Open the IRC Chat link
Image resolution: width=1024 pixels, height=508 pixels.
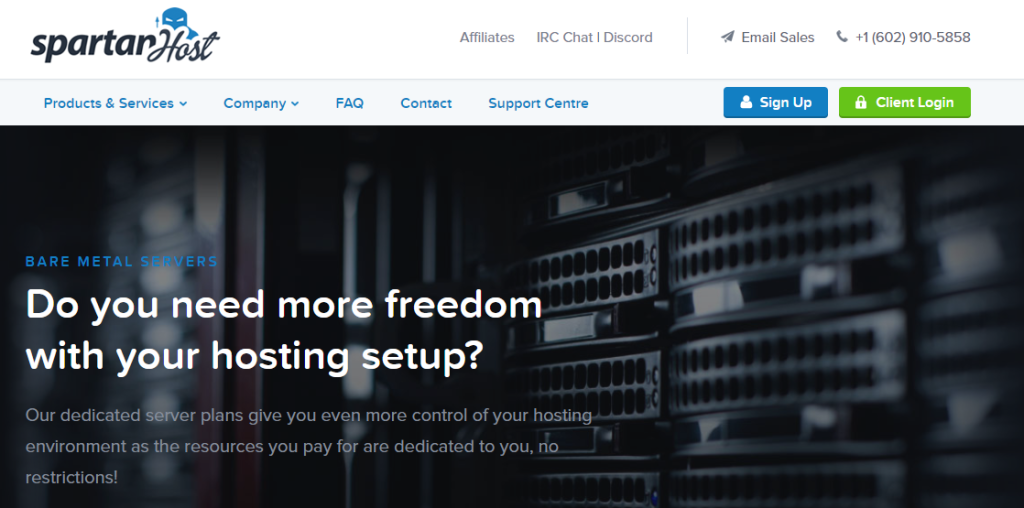(x=565, y=37)
